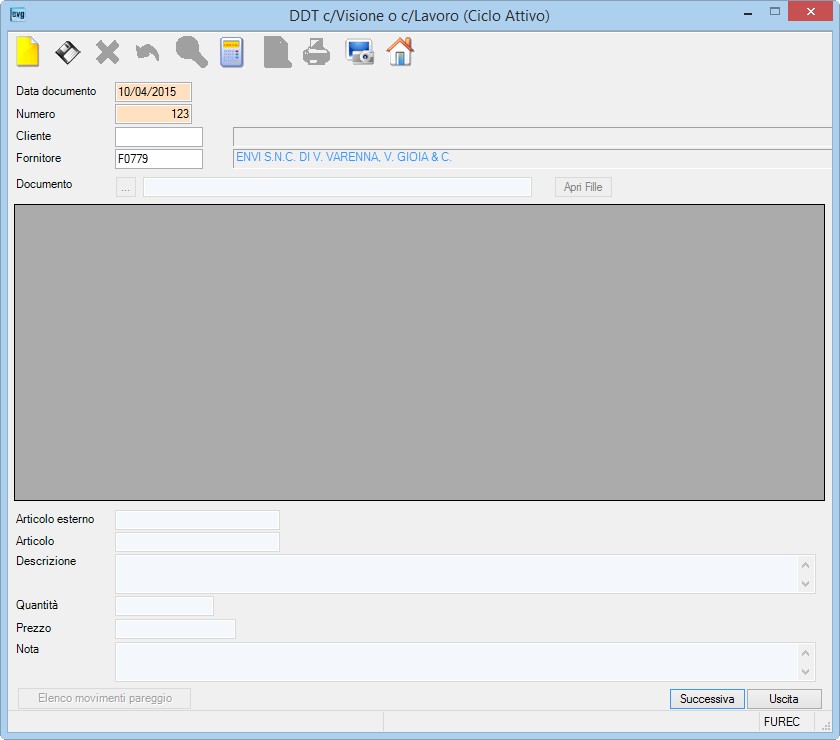
Task: Print using the printer icon
Action: [316, 52]
